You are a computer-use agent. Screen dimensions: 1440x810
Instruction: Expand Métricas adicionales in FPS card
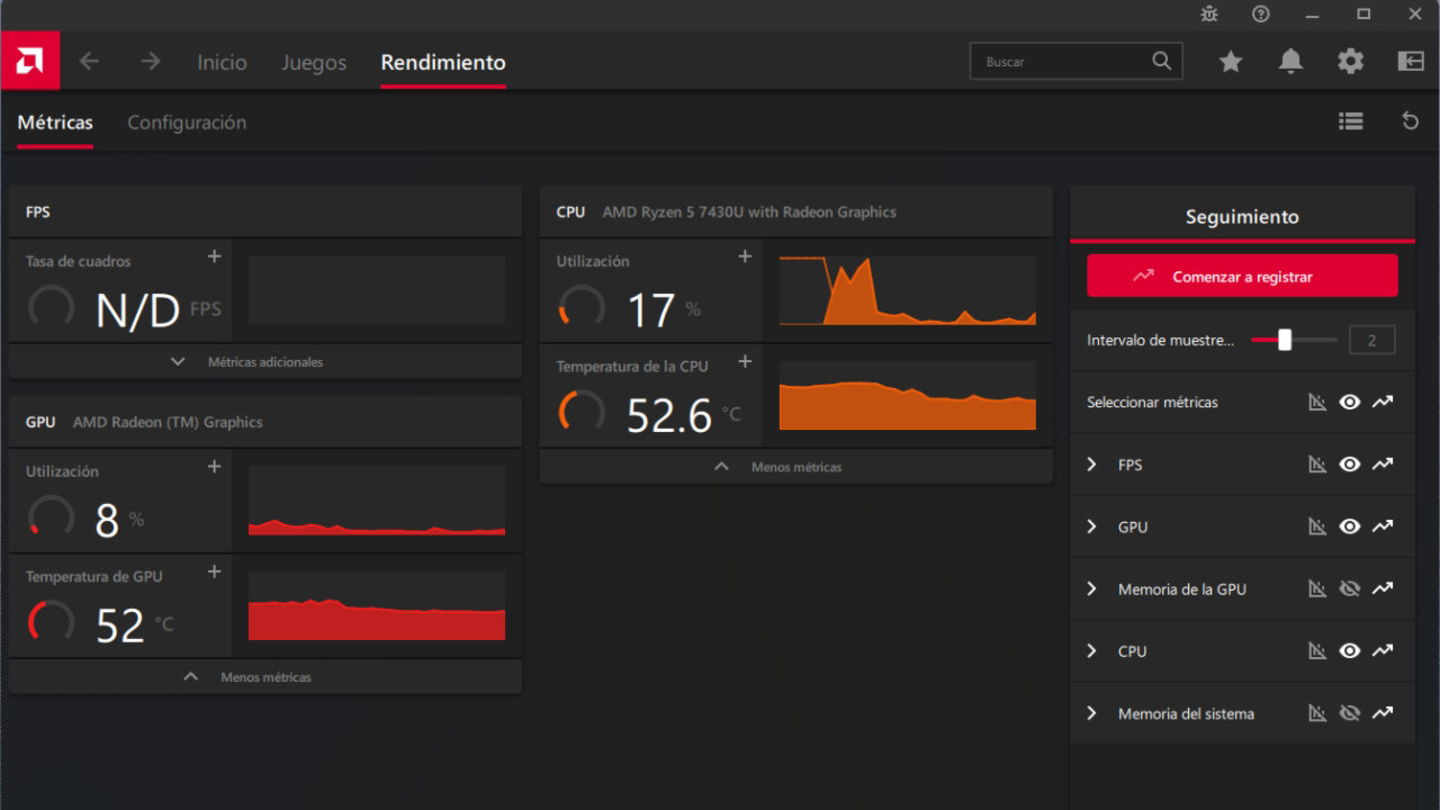coord(265,362)
